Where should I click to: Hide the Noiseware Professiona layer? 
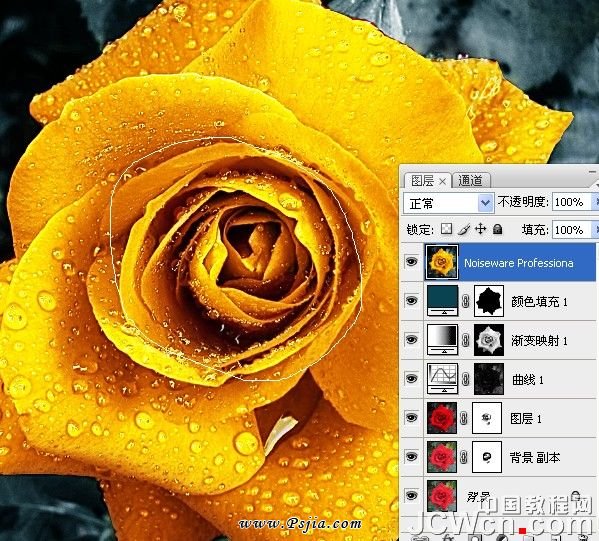411,262
